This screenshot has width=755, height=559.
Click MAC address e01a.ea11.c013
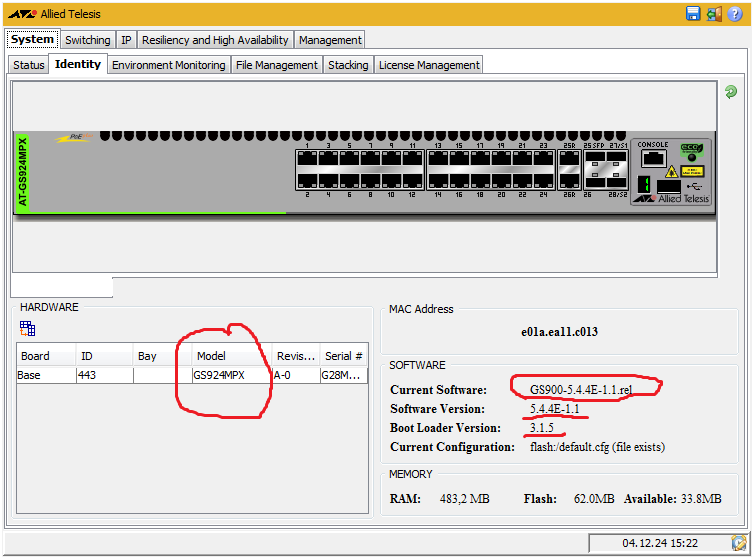(559, 332)
